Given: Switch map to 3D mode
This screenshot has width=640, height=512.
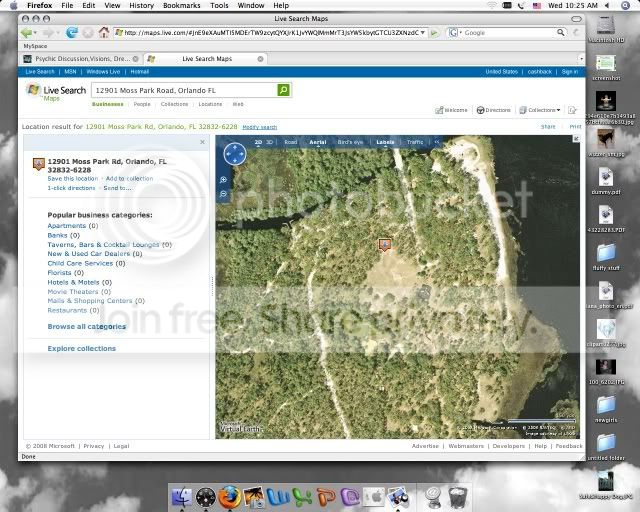Looking at the screenshot, I should point(269,142).
